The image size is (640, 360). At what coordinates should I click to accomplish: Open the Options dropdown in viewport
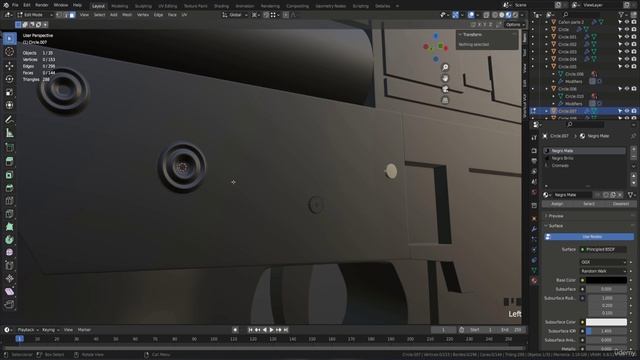point(515,24)
